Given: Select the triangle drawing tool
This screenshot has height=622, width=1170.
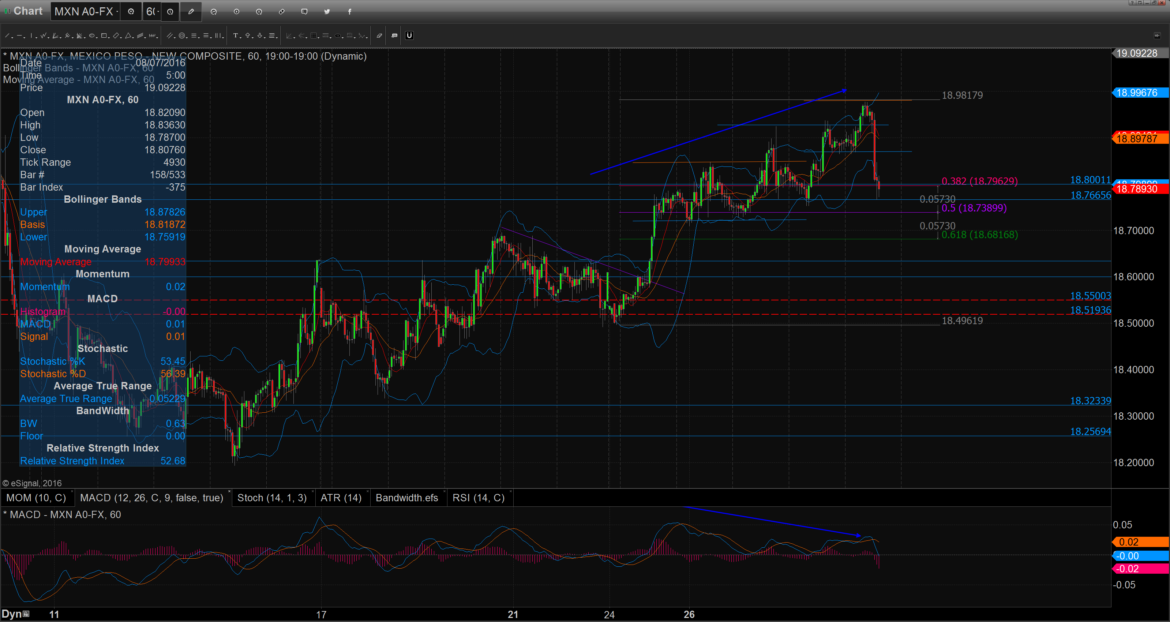Looking at the screenshot, I should tap(128, 36).
